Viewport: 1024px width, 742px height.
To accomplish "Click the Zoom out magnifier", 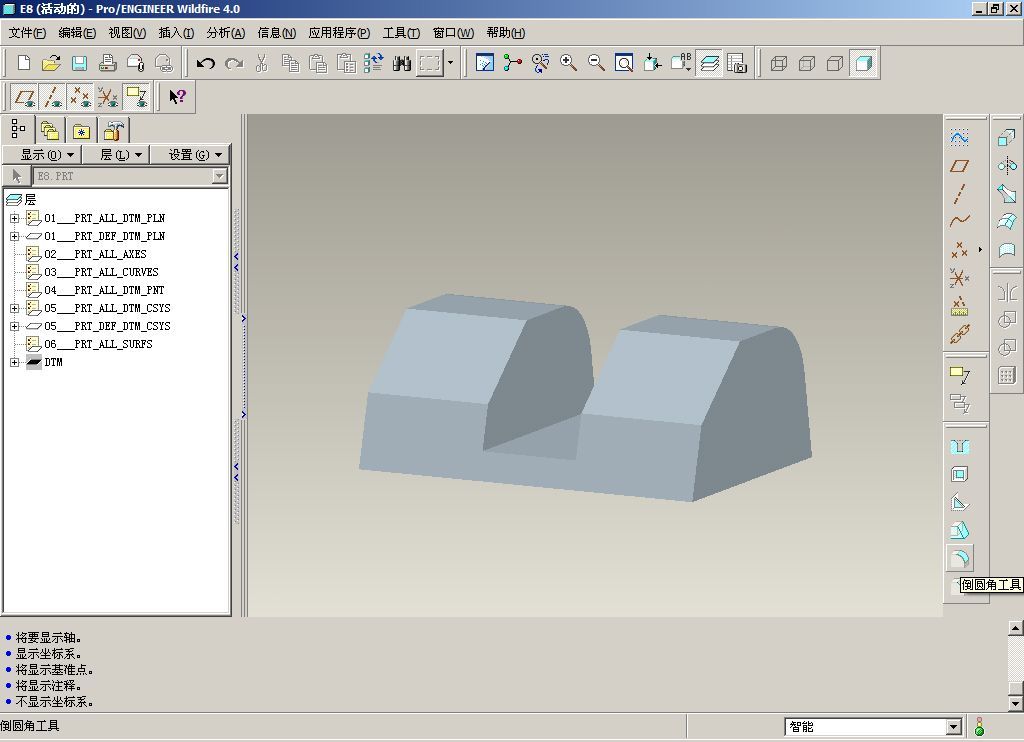I will tap(596, 63).
